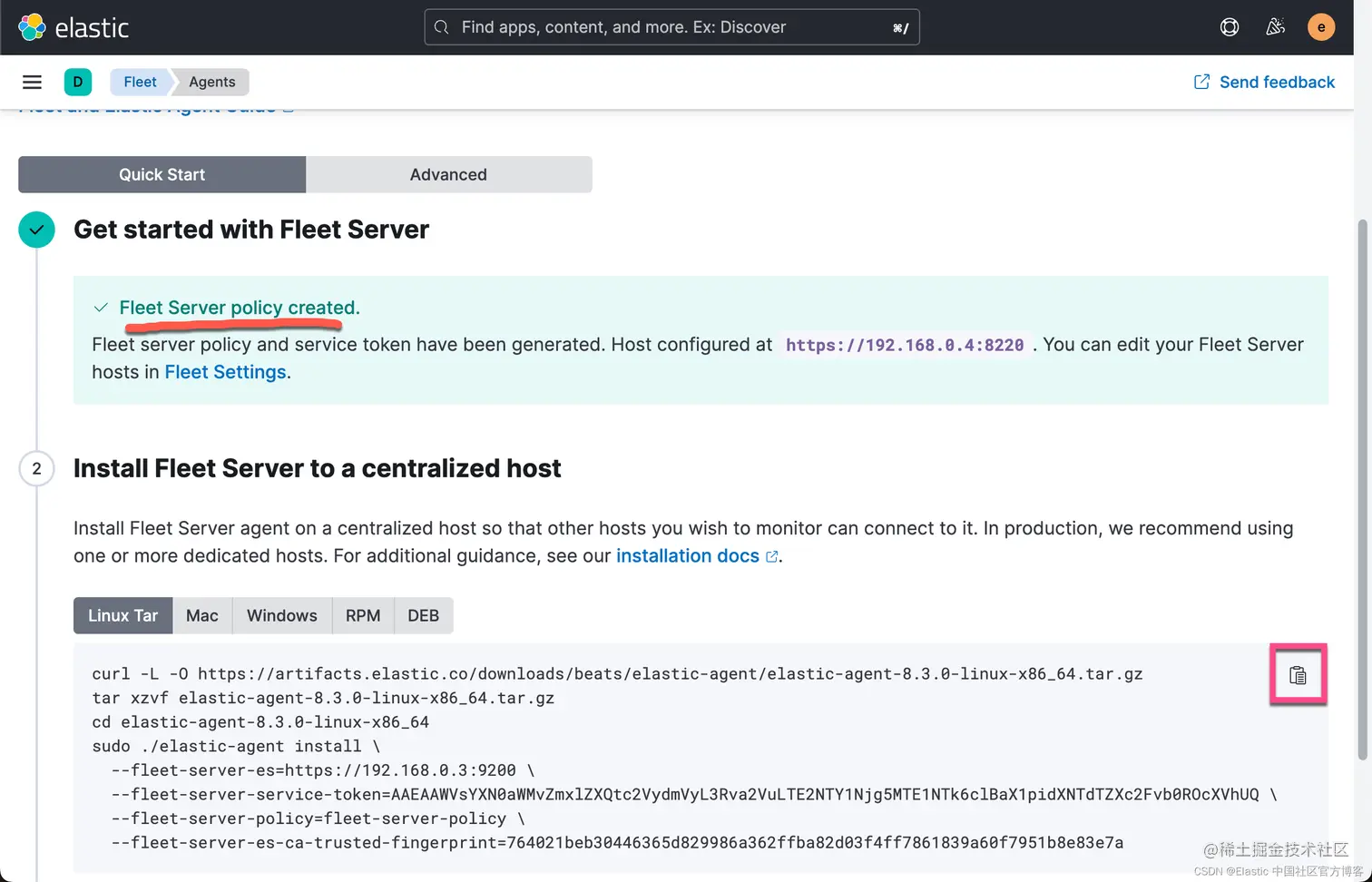Click the green step-one completed checkmark
Image resolution: width=1372 pixels, height=882 pixels.
point(36,230)
